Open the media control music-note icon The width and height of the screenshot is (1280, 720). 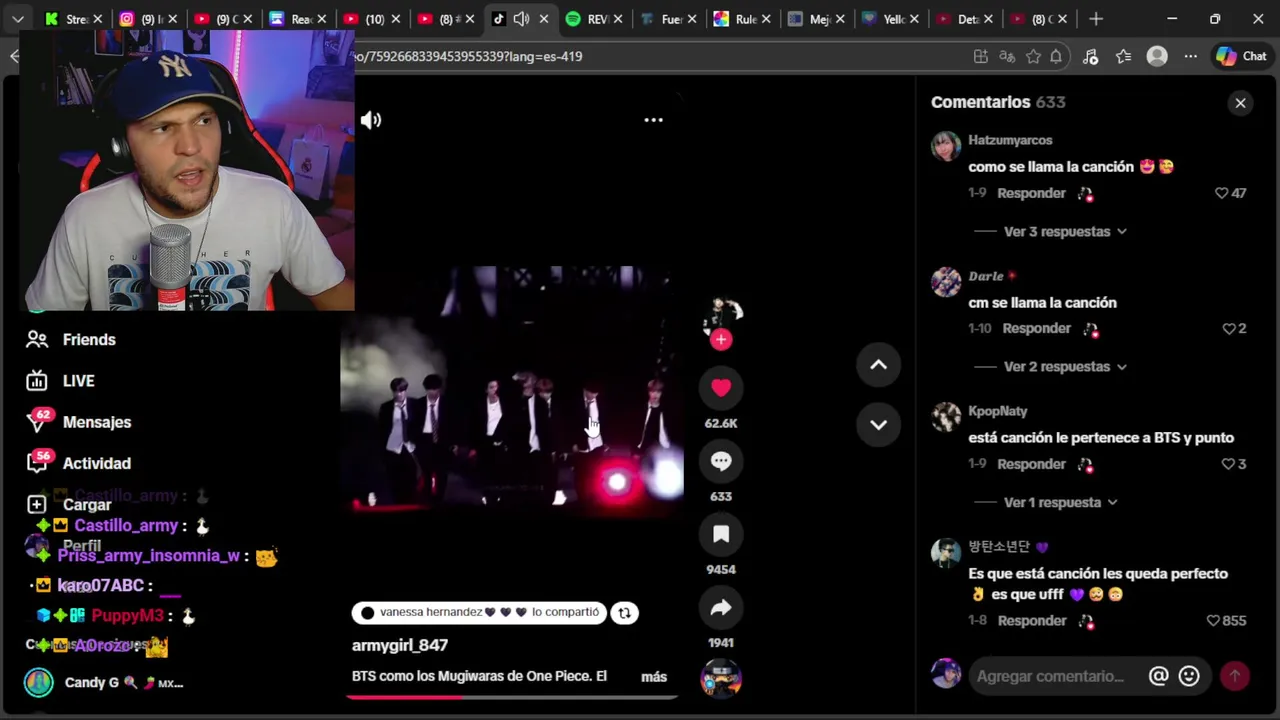(x=1091, y=57)
